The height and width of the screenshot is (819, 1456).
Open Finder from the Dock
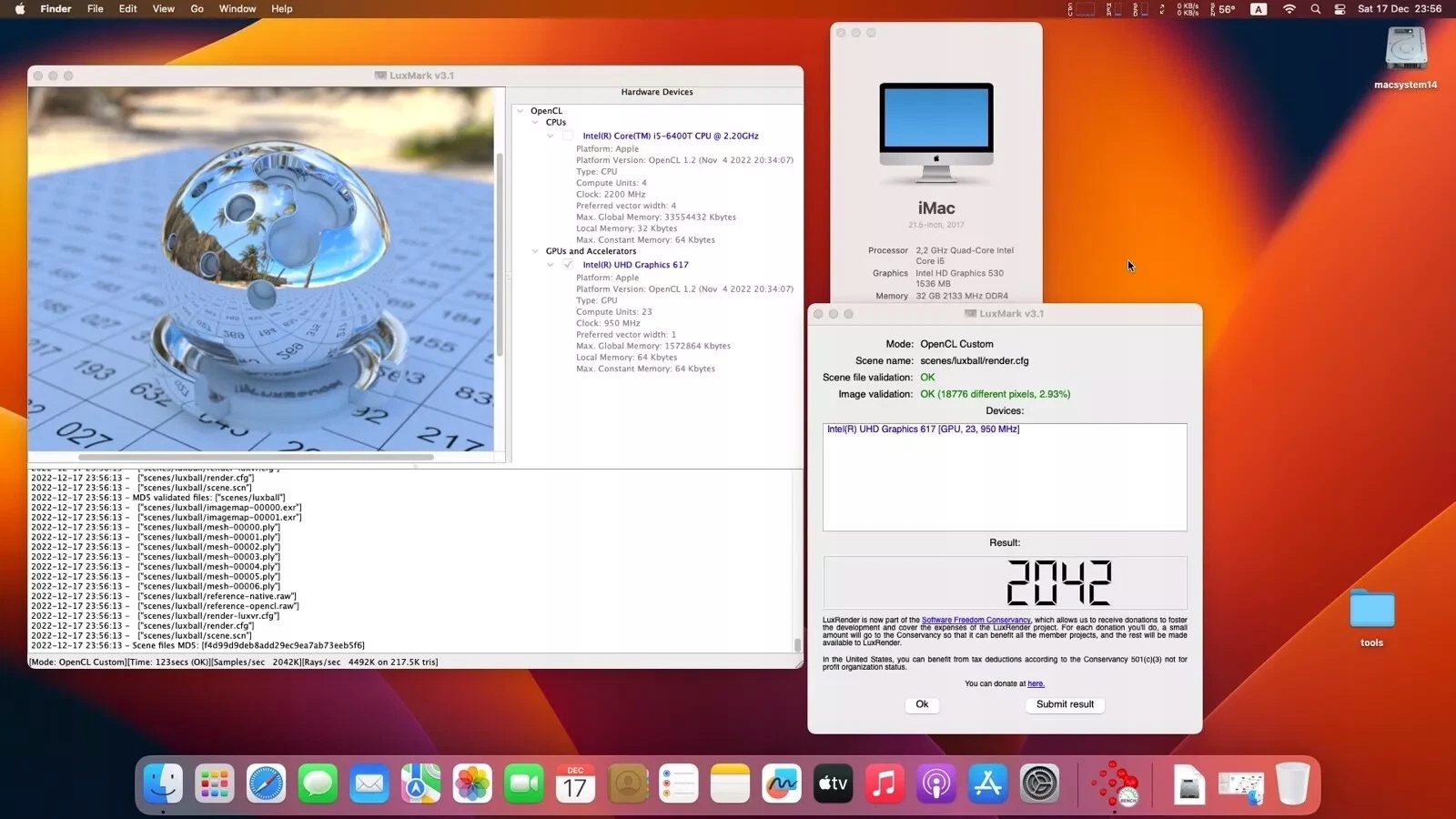(x=163, y=784)
